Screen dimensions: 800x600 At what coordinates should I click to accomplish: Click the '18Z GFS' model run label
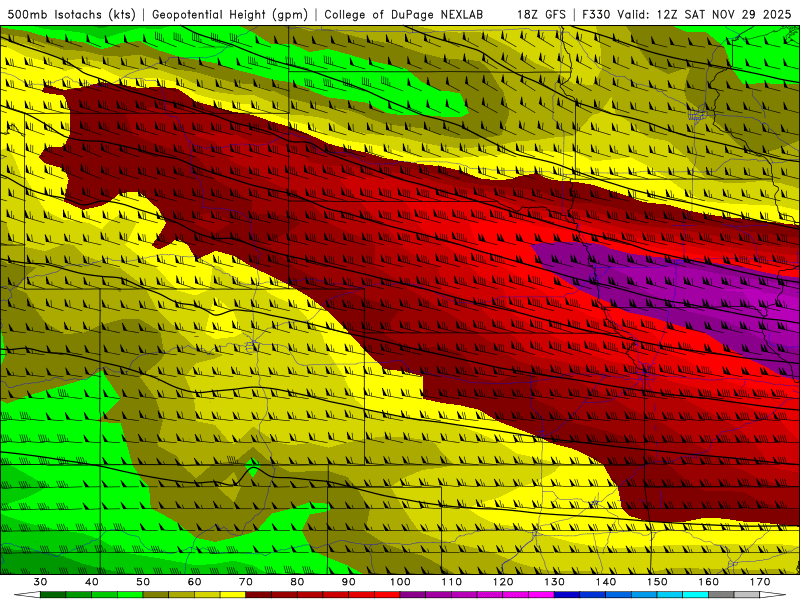[541, 14]
